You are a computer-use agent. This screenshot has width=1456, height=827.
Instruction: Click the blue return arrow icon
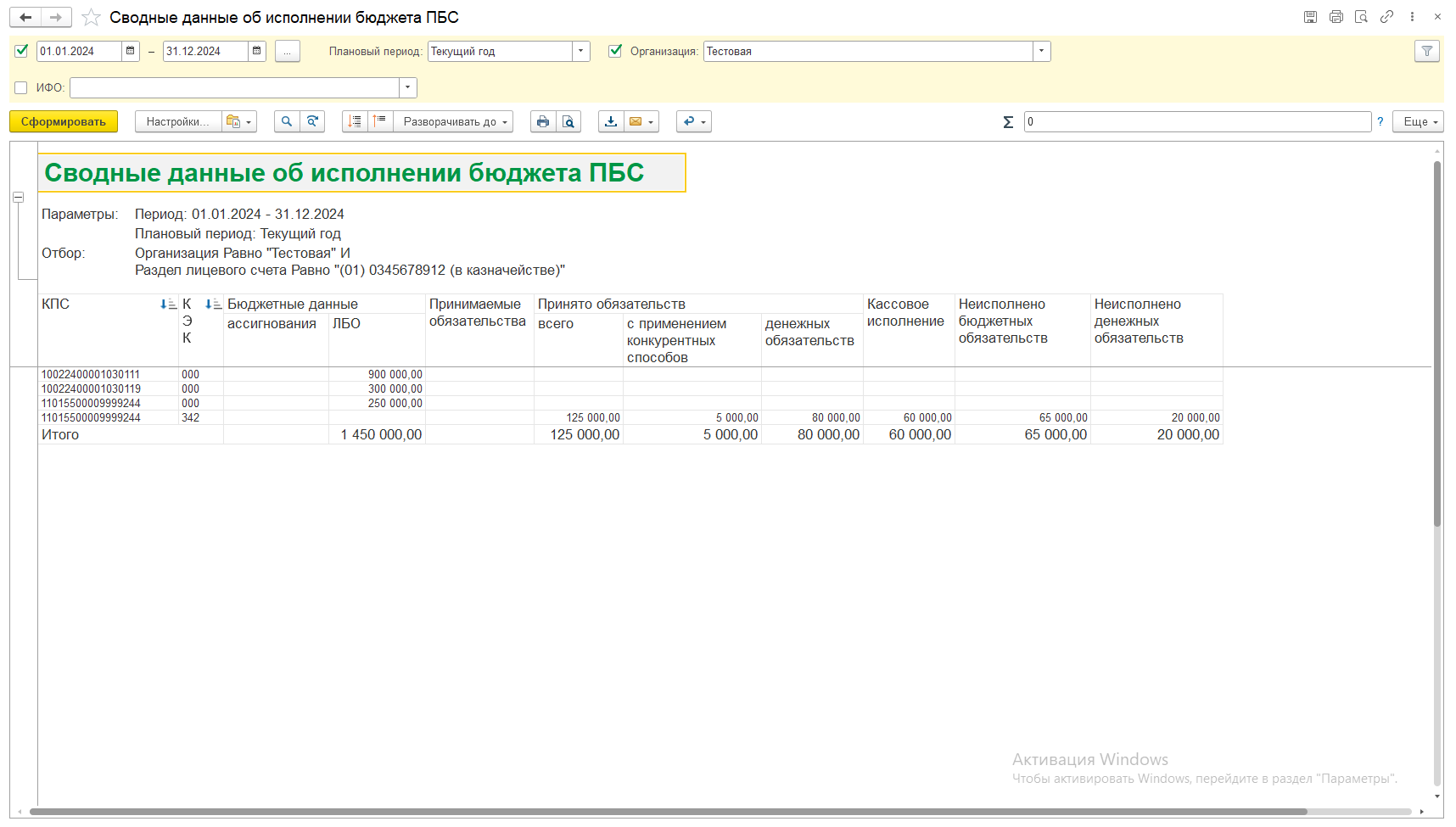pos(689,121)
